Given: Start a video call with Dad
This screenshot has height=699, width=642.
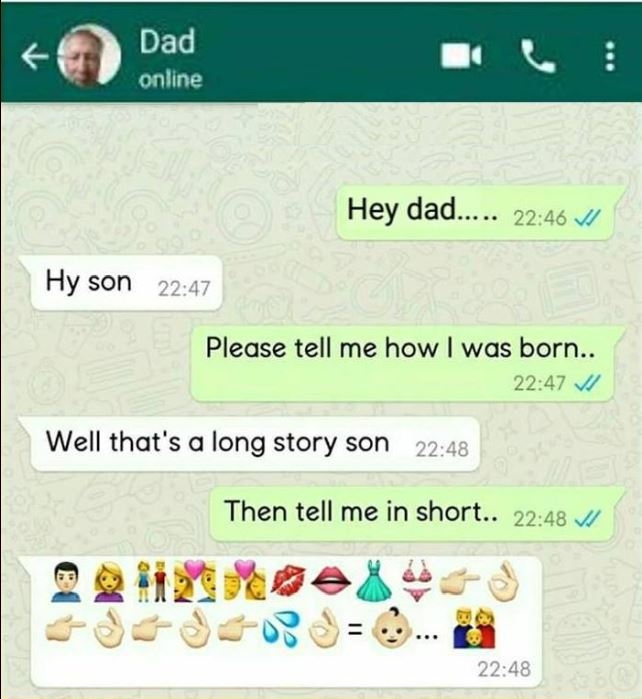Looking at the screenshot, I should [x=461, y=56].
